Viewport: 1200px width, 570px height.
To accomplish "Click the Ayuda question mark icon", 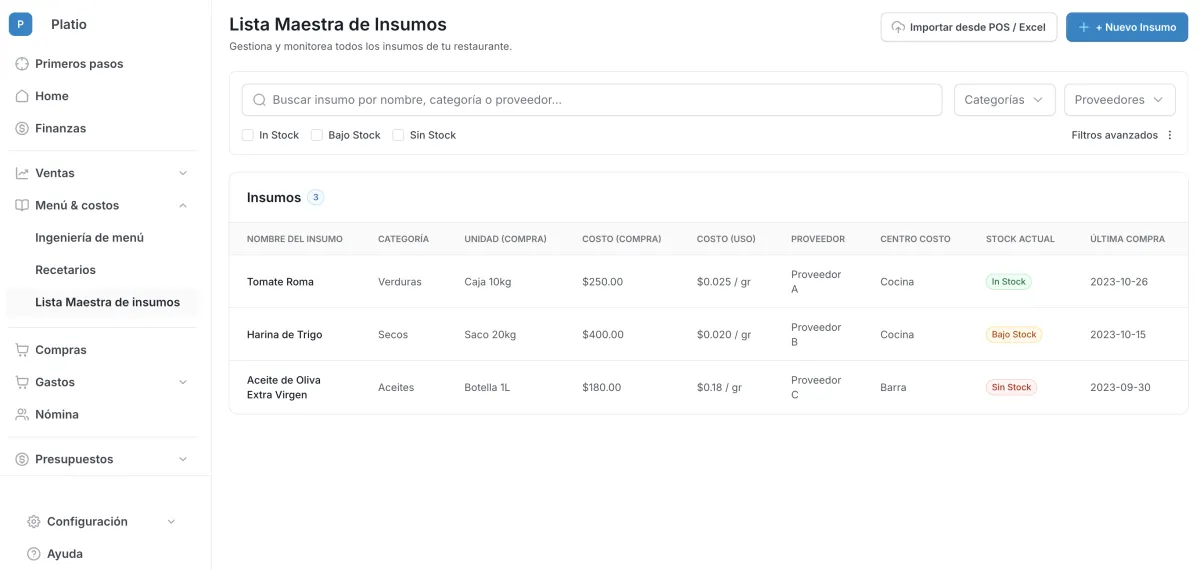I will 34,554.
